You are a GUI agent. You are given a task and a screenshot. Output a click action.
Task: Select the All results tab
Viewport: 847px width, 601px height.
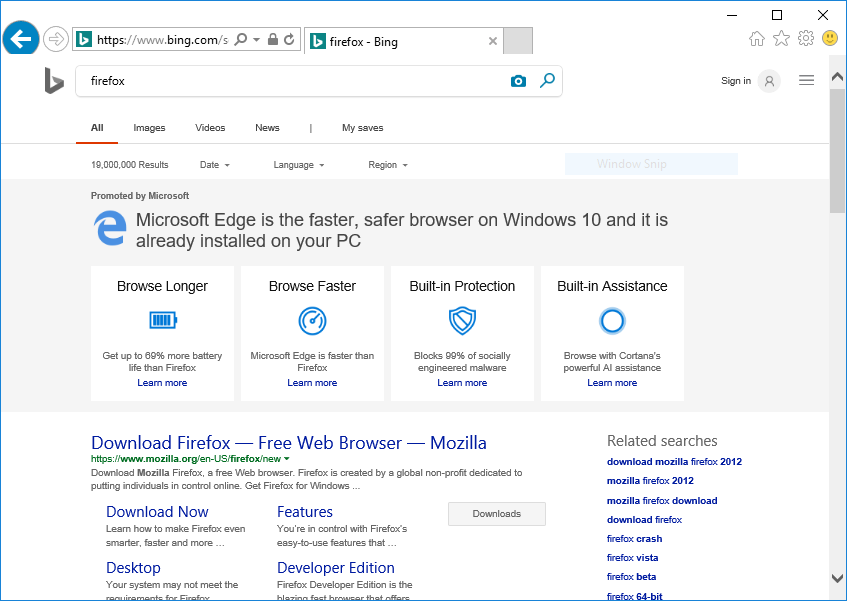point(97,128)
